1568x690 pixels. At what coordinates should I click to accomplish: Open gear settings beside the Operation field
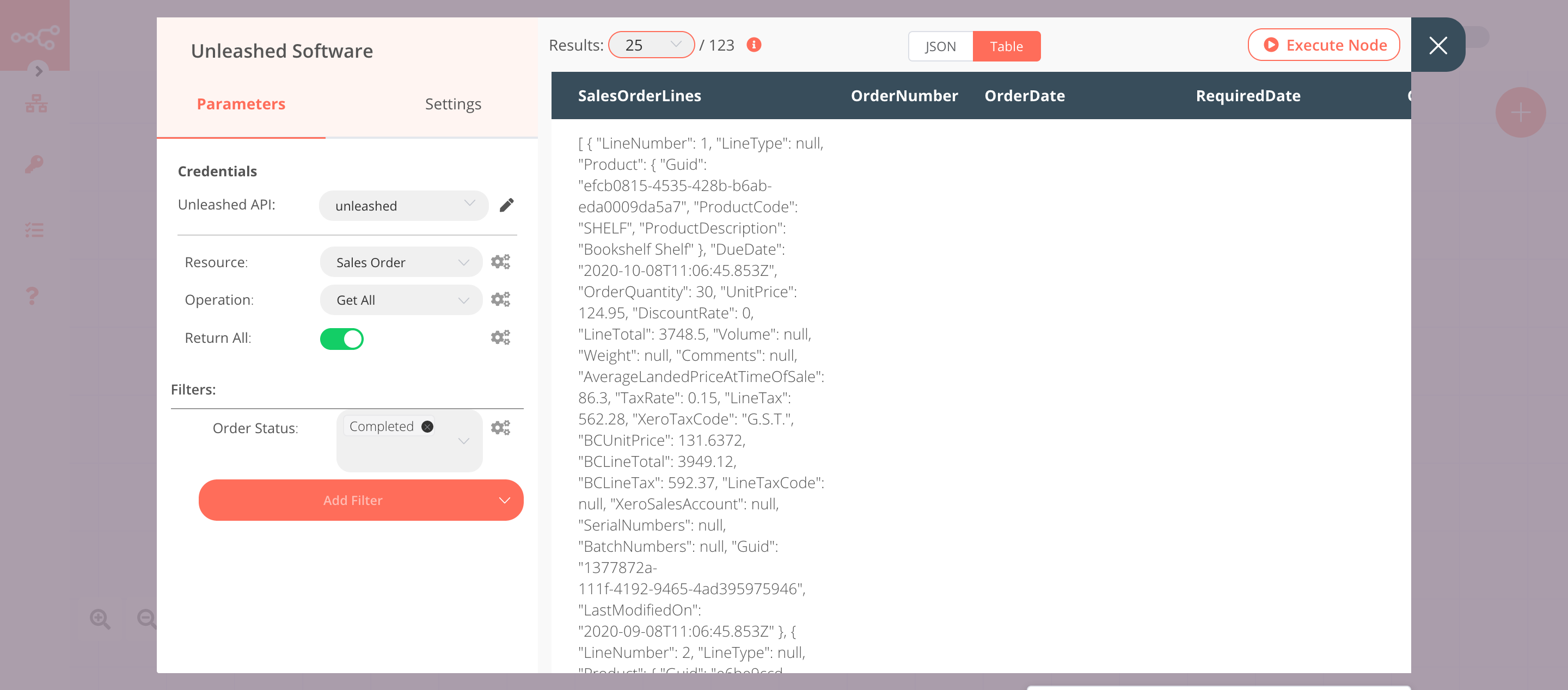[x=500, y=299]
